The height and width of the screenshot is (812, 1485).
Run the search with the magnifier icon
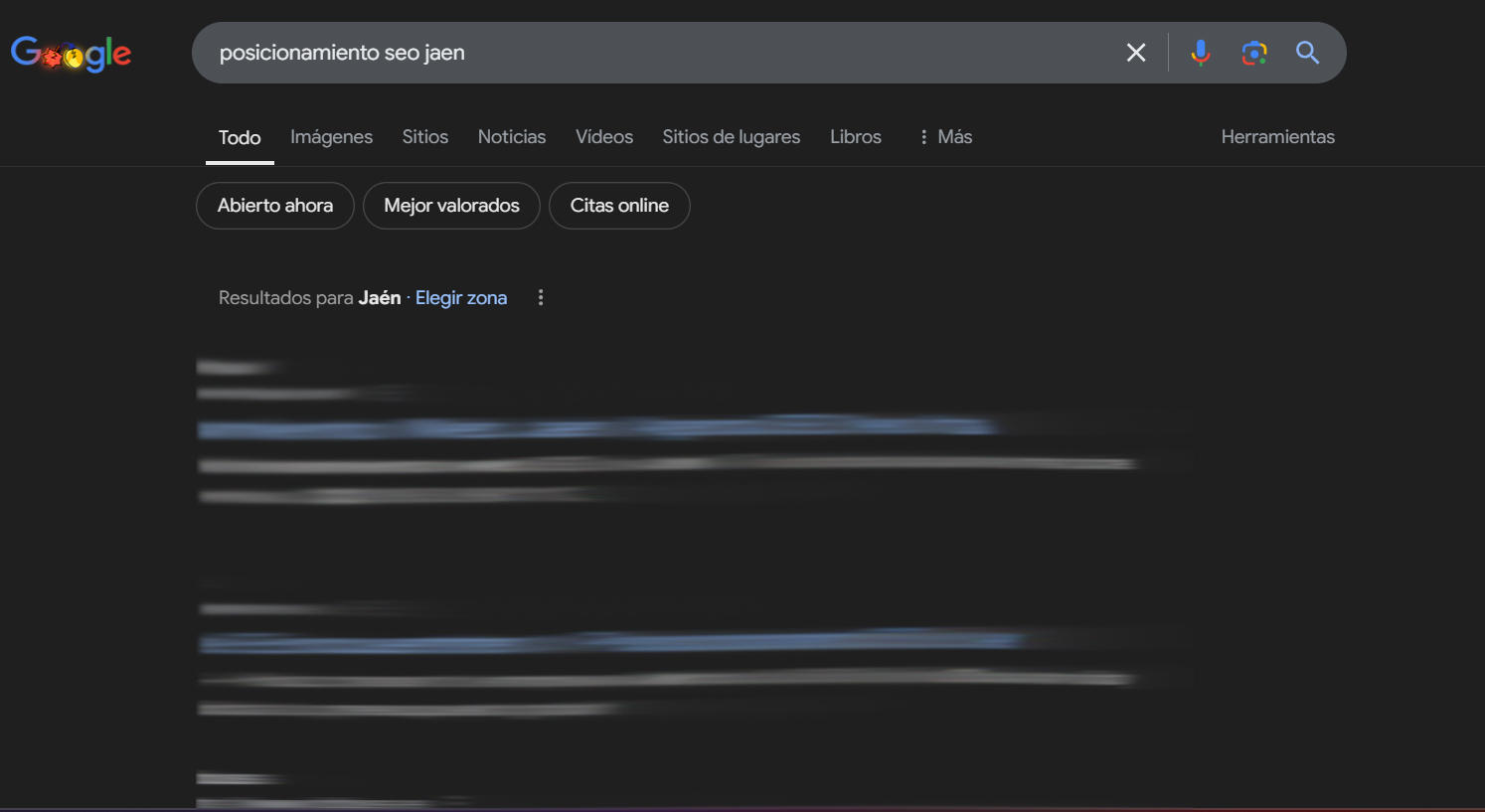coord(1307,53)
